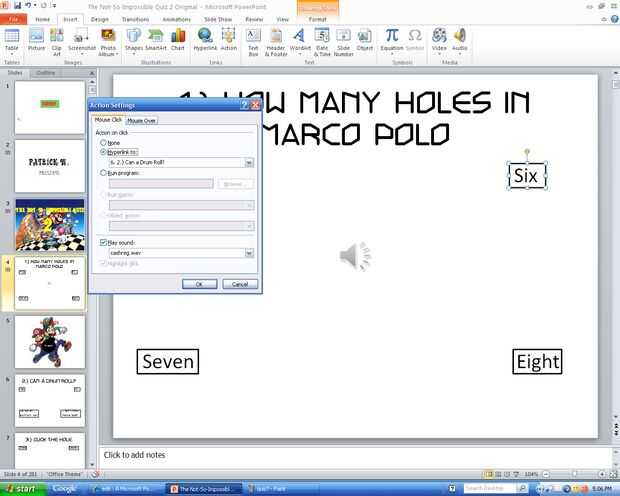Expand the Video dropdown arrow
The height and width of the screenshot is (496, 620).
pos(439,54)
